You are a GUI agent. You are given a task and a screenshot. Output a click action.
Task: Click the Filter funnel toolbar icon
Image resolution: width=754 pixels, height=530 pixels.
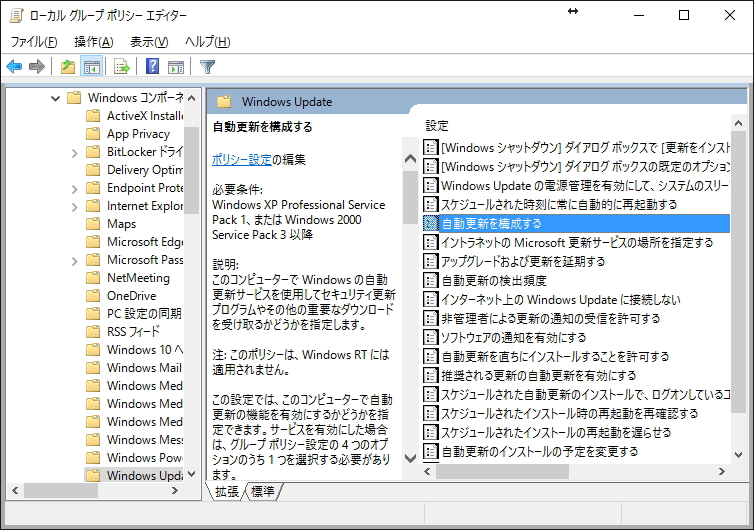pos(207,66)
